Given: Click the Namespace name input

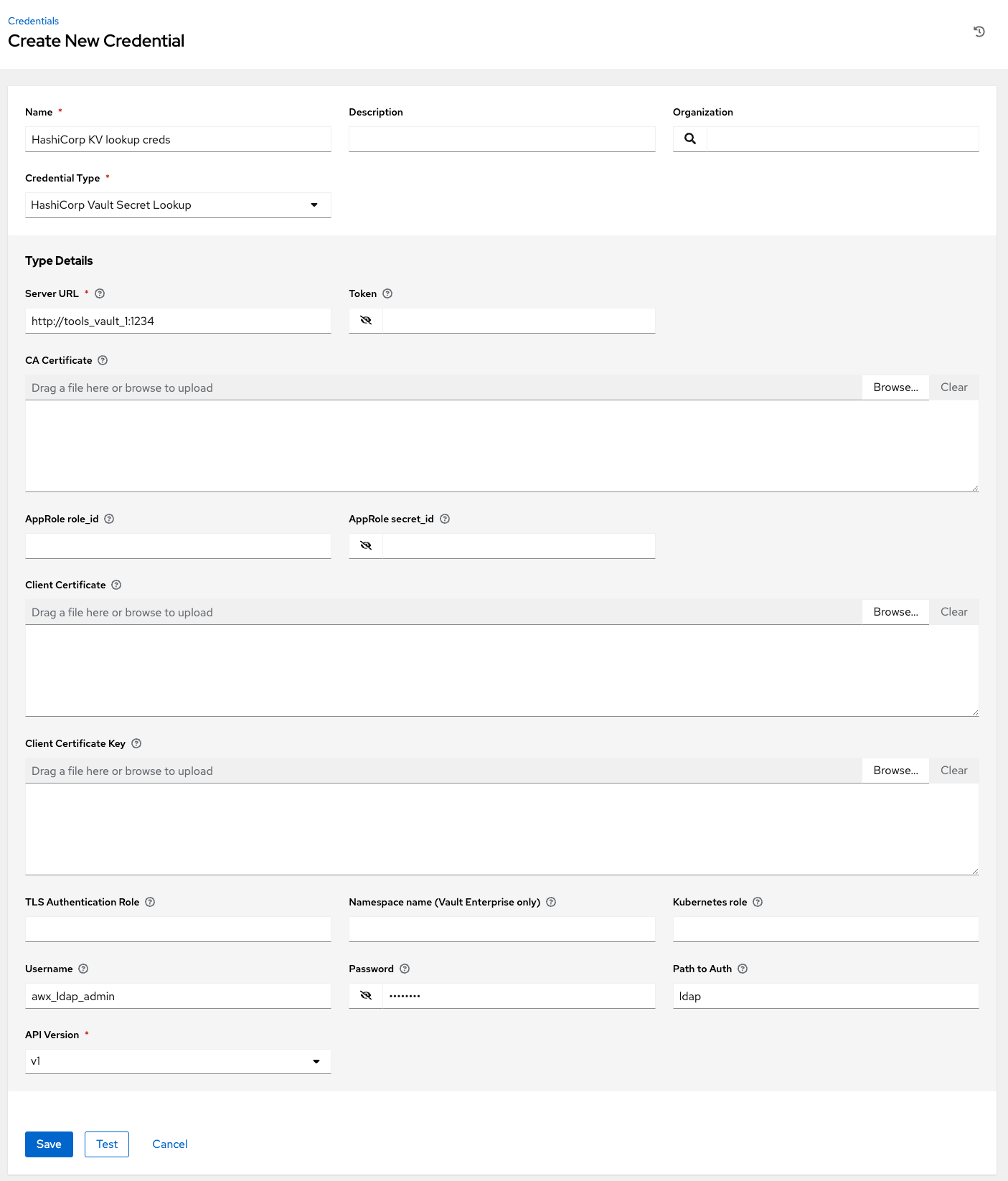Looking at the screenshot, I should point(502,929).
